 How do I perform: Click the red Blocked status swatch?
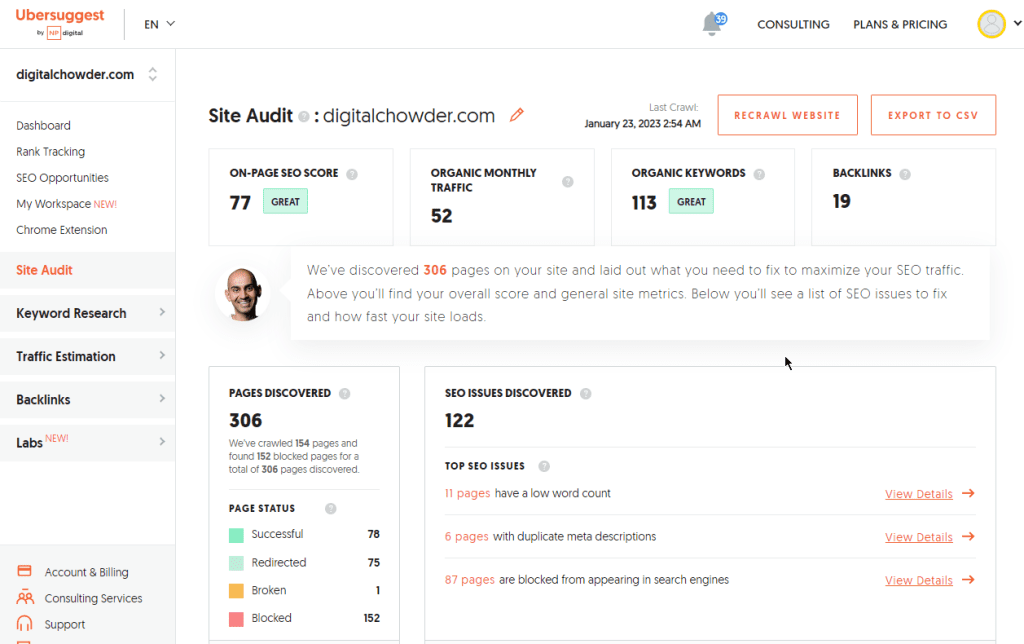click(x=236, y=619)
